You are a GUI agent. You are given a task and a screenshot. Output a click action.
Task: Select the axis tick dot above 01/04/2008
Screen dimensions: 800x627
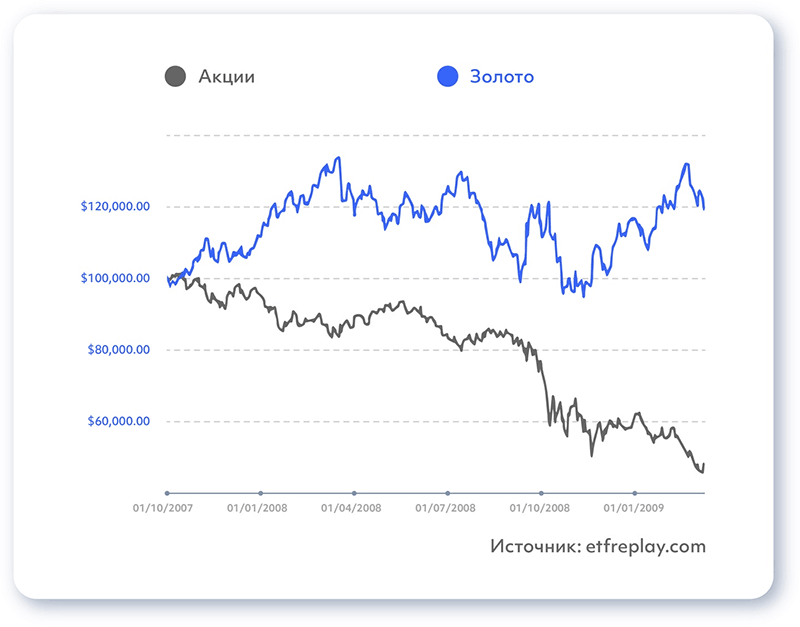tap(354, 493)
